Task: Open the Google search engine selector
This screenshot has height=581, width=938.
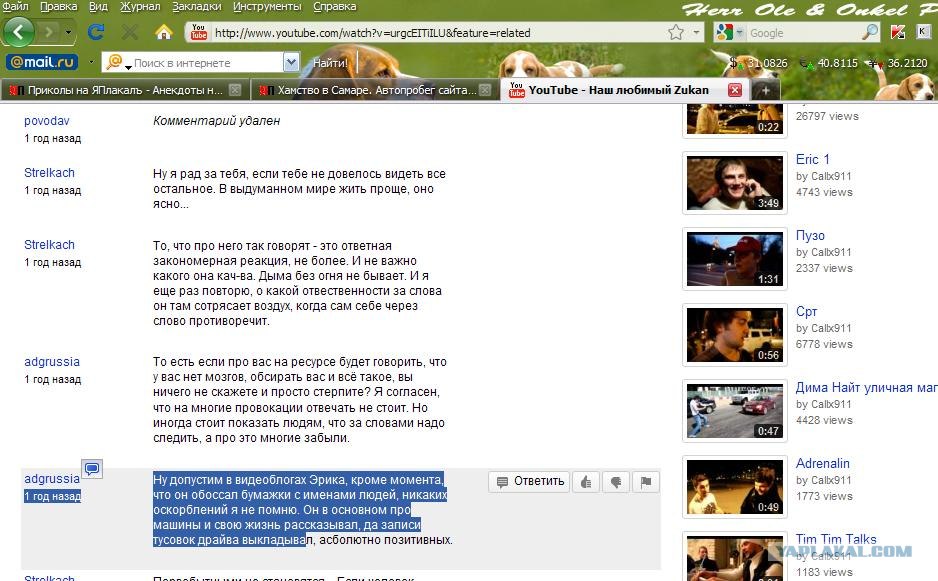Action: 729,32
